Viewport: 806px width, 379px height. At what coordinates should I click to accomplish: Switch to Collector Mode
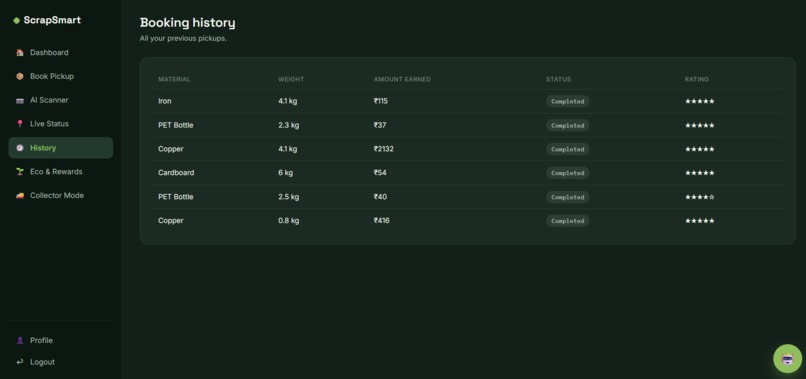61,195
